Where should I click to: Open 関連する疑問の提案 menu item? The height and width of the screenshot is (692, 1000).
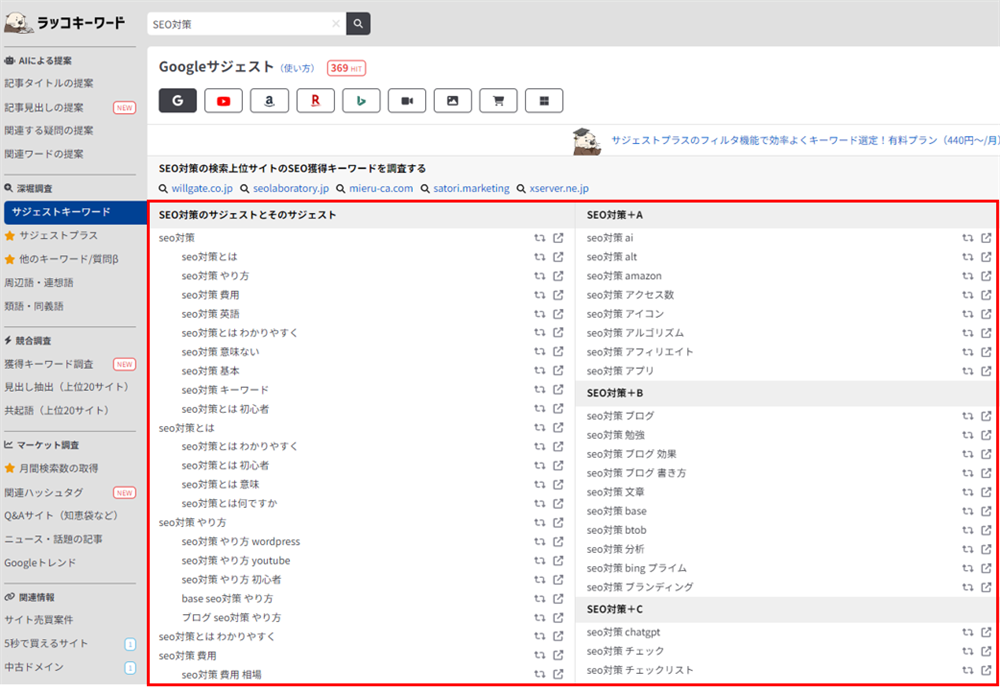[x=49, y=130]
